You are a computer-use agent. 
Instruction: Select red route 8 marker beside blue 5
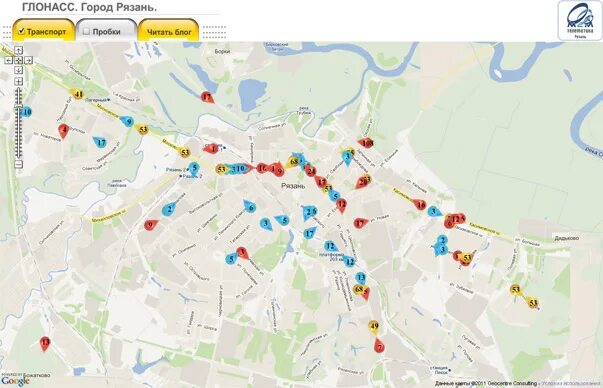(x=243, y=253)
